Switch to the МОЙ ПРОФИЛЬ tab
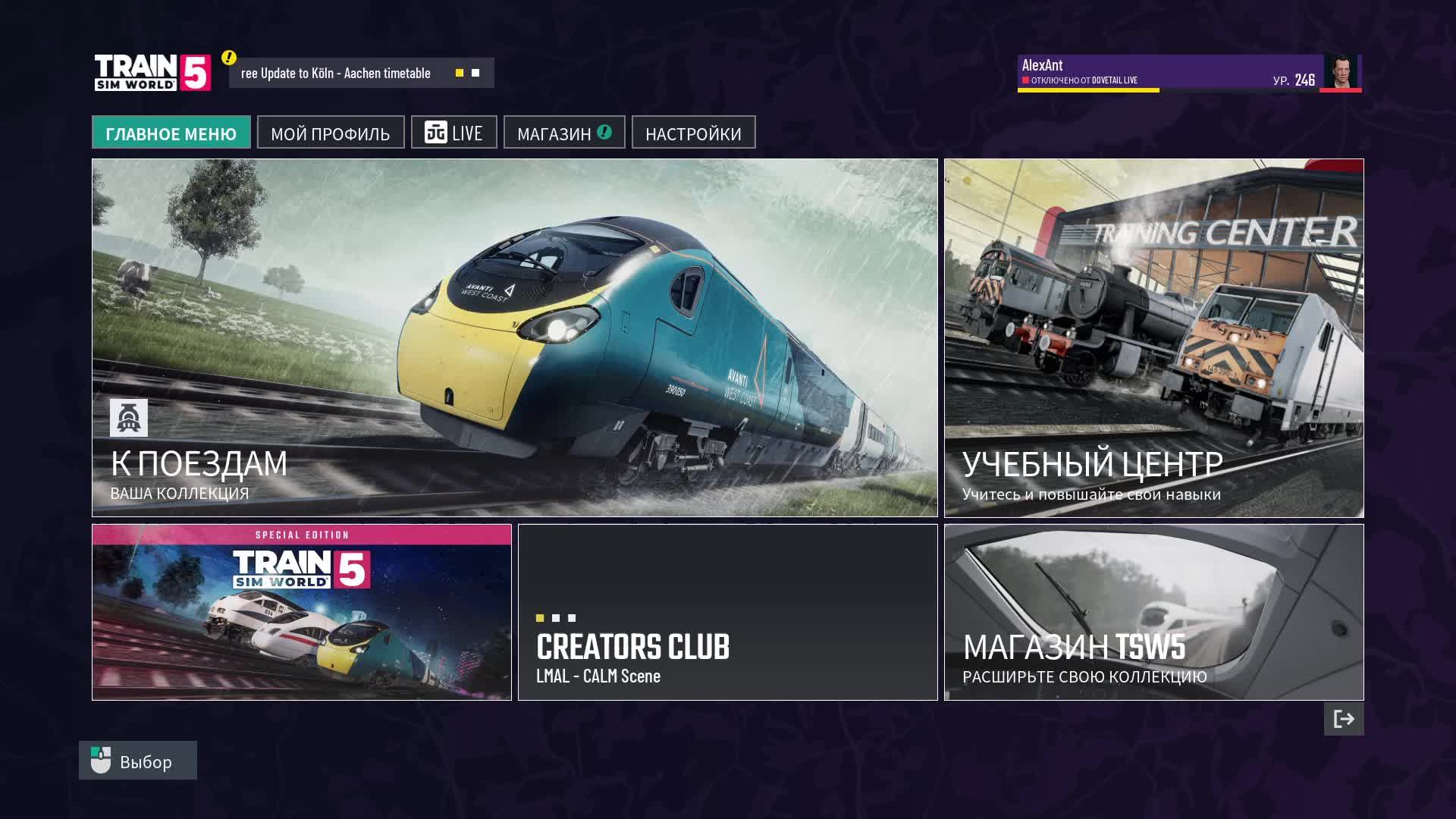 point(331,132)
